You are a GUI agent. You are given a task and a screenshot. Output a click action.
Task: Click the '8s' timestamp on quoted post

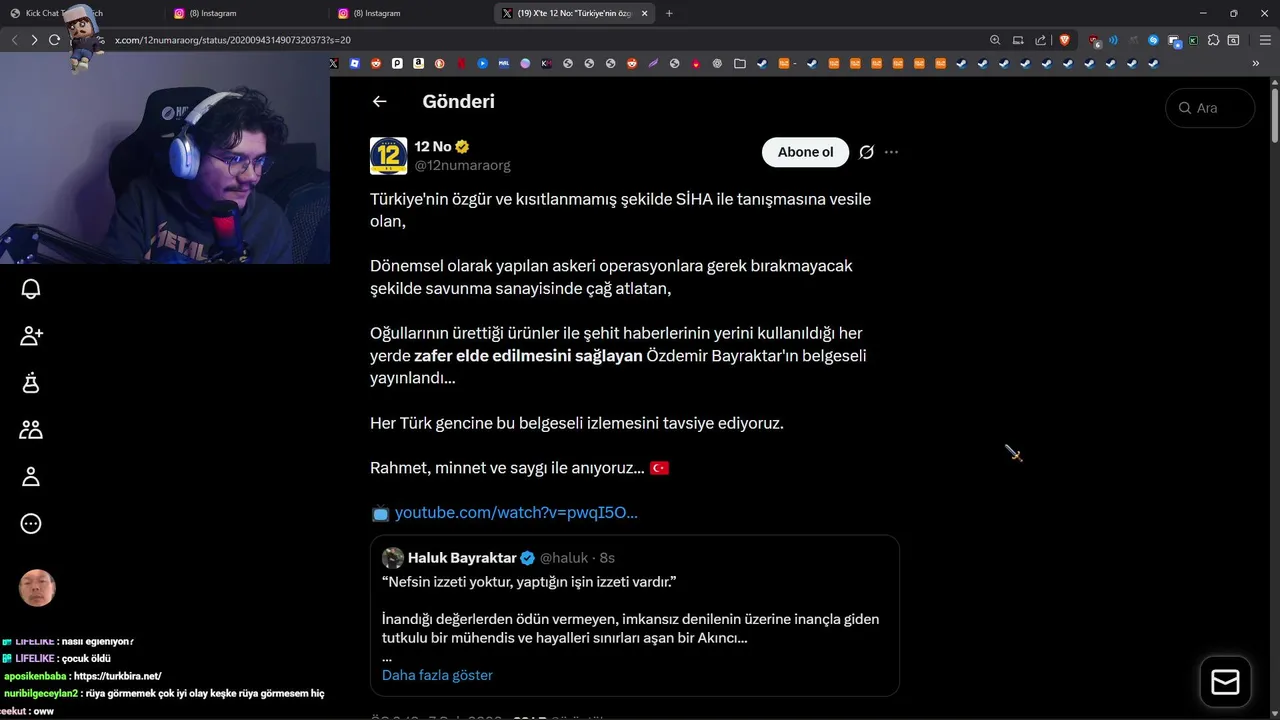tap(607, 558)
